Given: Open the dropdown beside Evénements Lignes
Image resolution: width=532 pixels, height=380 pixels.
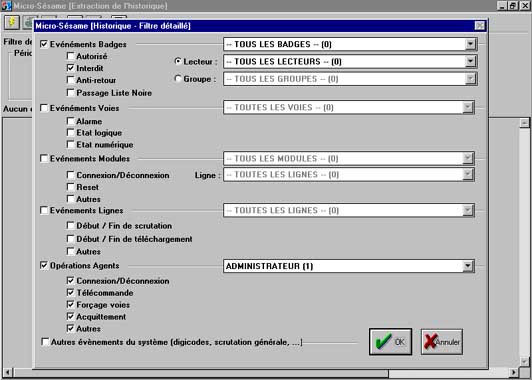Looking at the screenshot, I should pos(468,210).
